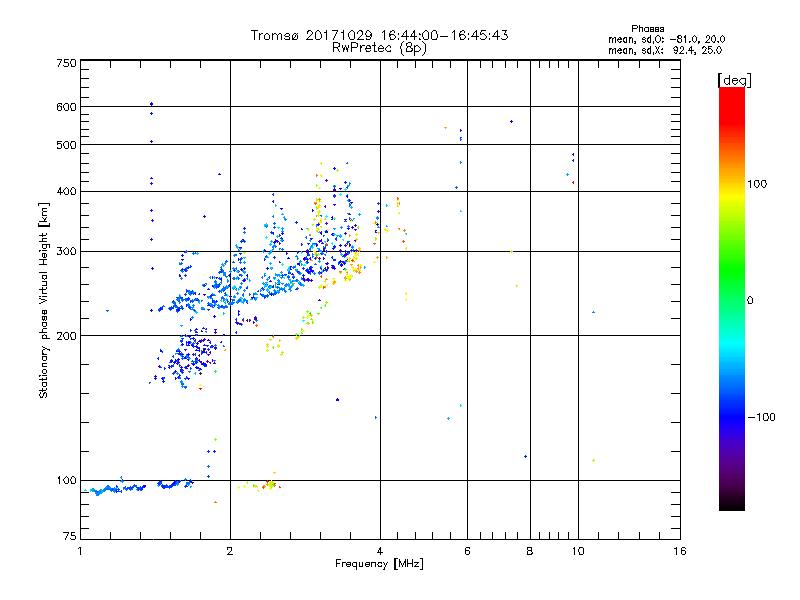
Task: Click y-axis tick label '400'
Action: 66,192
